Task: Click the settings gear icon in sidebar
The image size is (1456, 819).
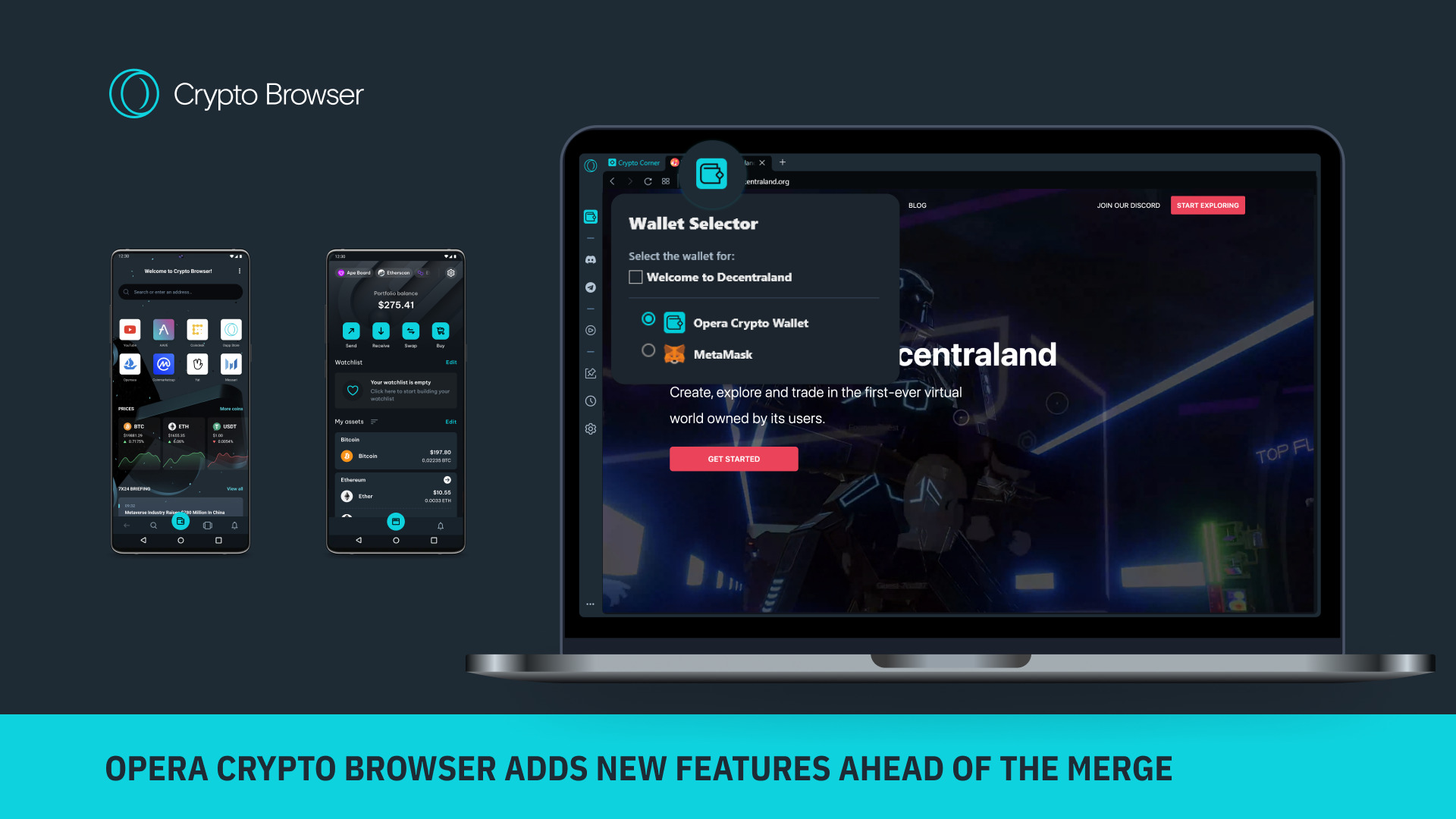Action: pyautogui.click(x=591, y=429)
